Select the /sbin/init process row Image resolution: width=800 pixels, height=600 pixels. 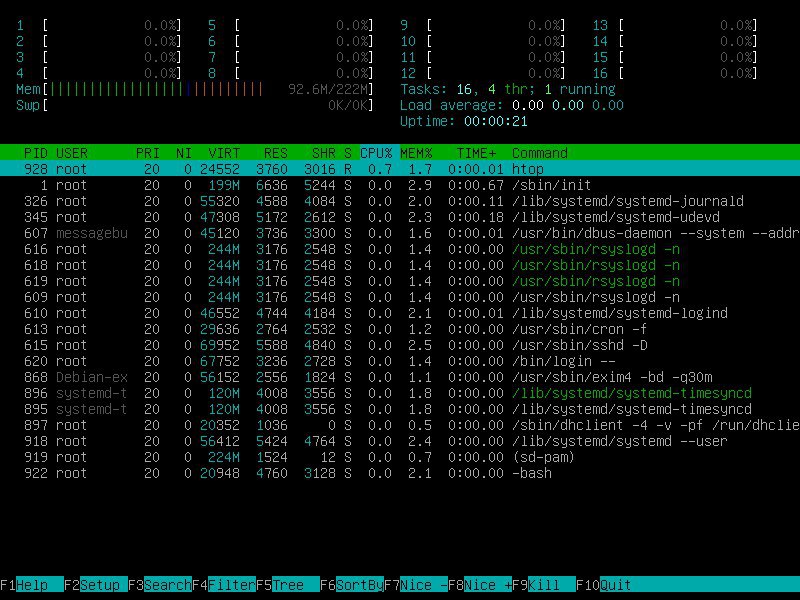pyautogui.click(x=400, y=185)
